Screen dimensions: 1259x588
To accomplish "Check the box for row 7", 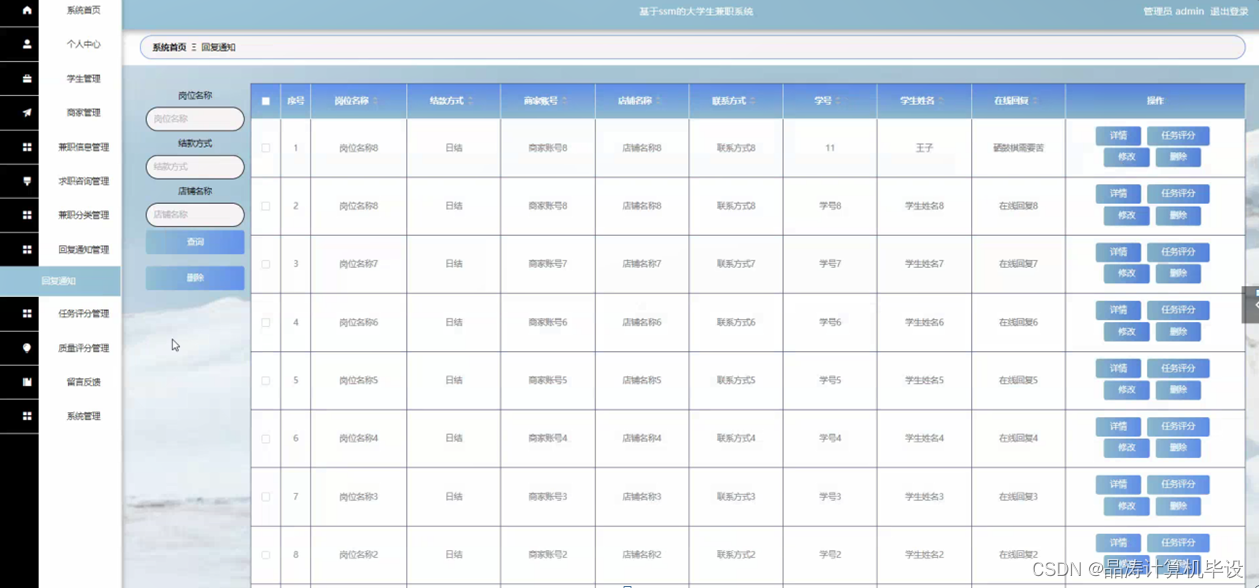I will [x=266, y=496].
